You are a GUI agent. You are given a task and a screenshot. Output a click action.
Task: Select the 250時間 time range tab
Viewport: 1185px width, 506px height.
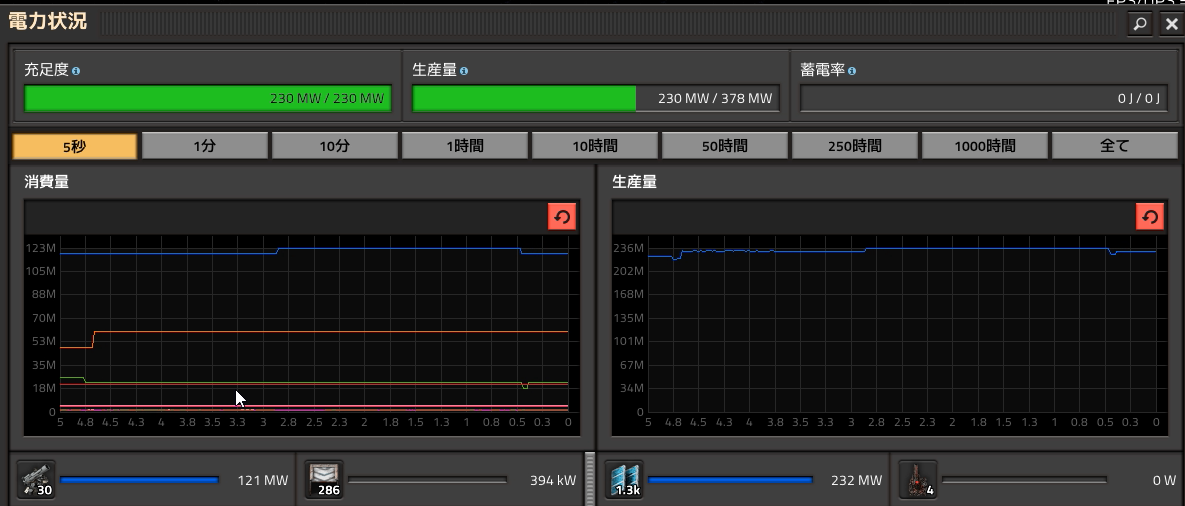855,147
